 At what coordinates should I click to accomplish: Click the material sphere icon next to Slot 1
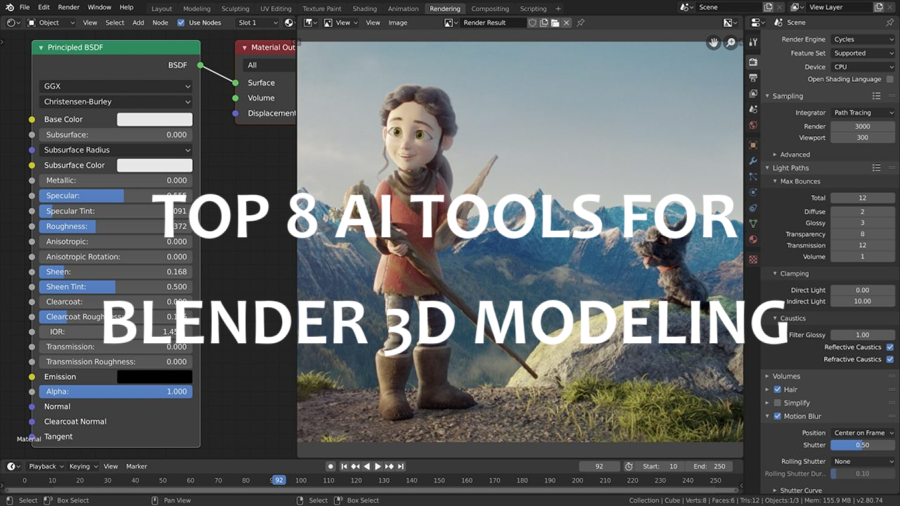coord(289,23)
